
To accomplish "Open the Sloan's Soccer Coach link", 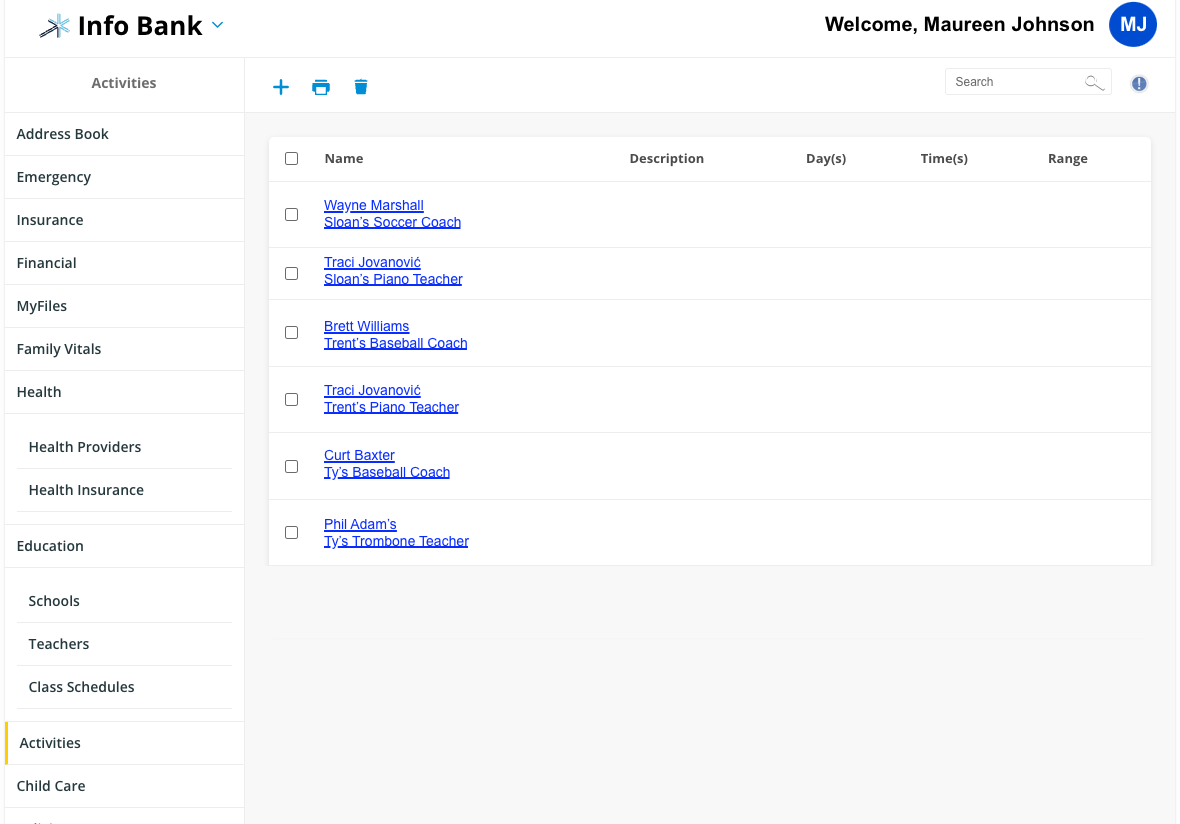I will (x=392, y=222).
